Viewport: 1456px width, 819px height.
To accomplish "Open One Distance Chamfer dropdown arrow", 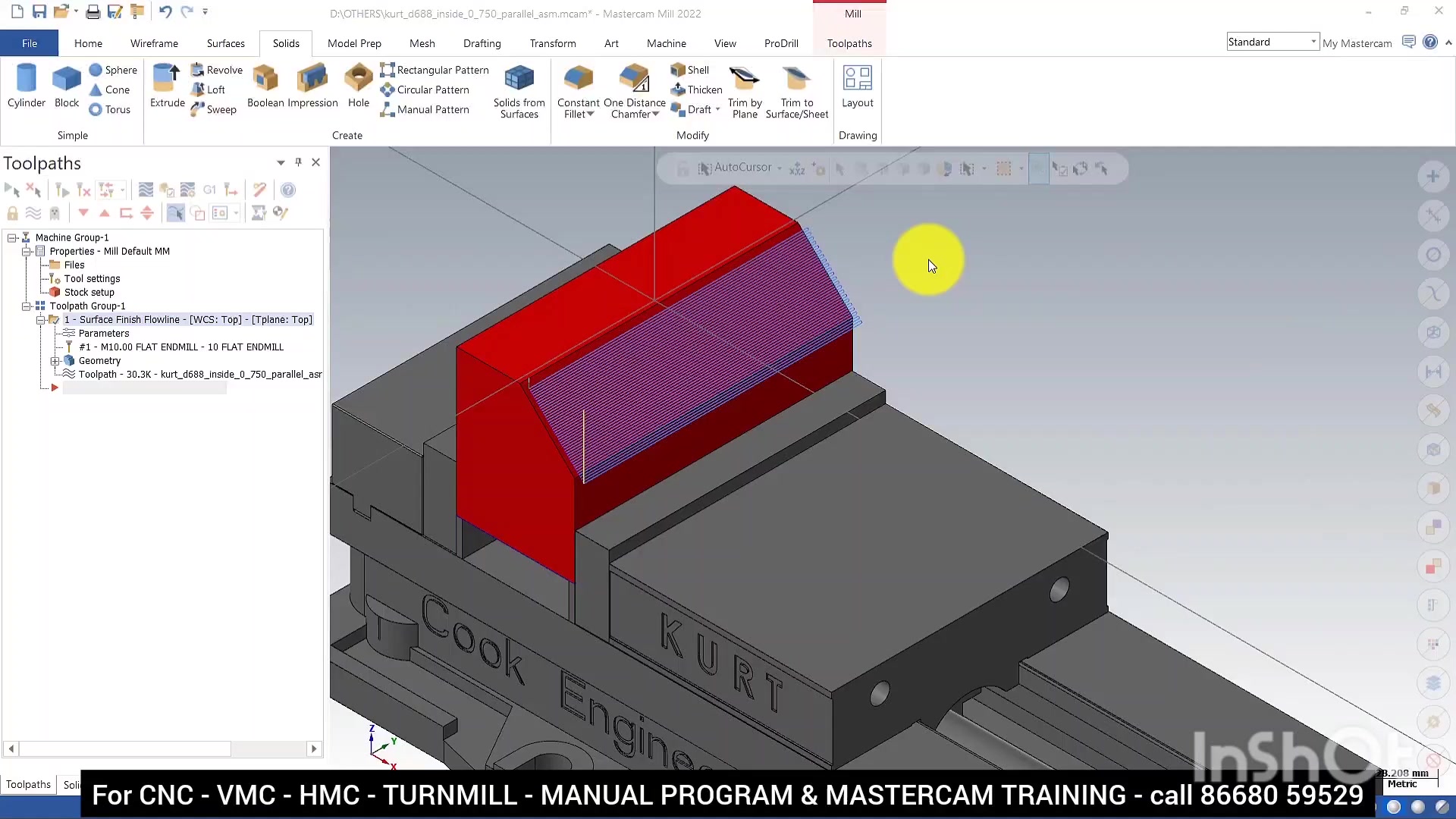I will click(x=656, y=115).
